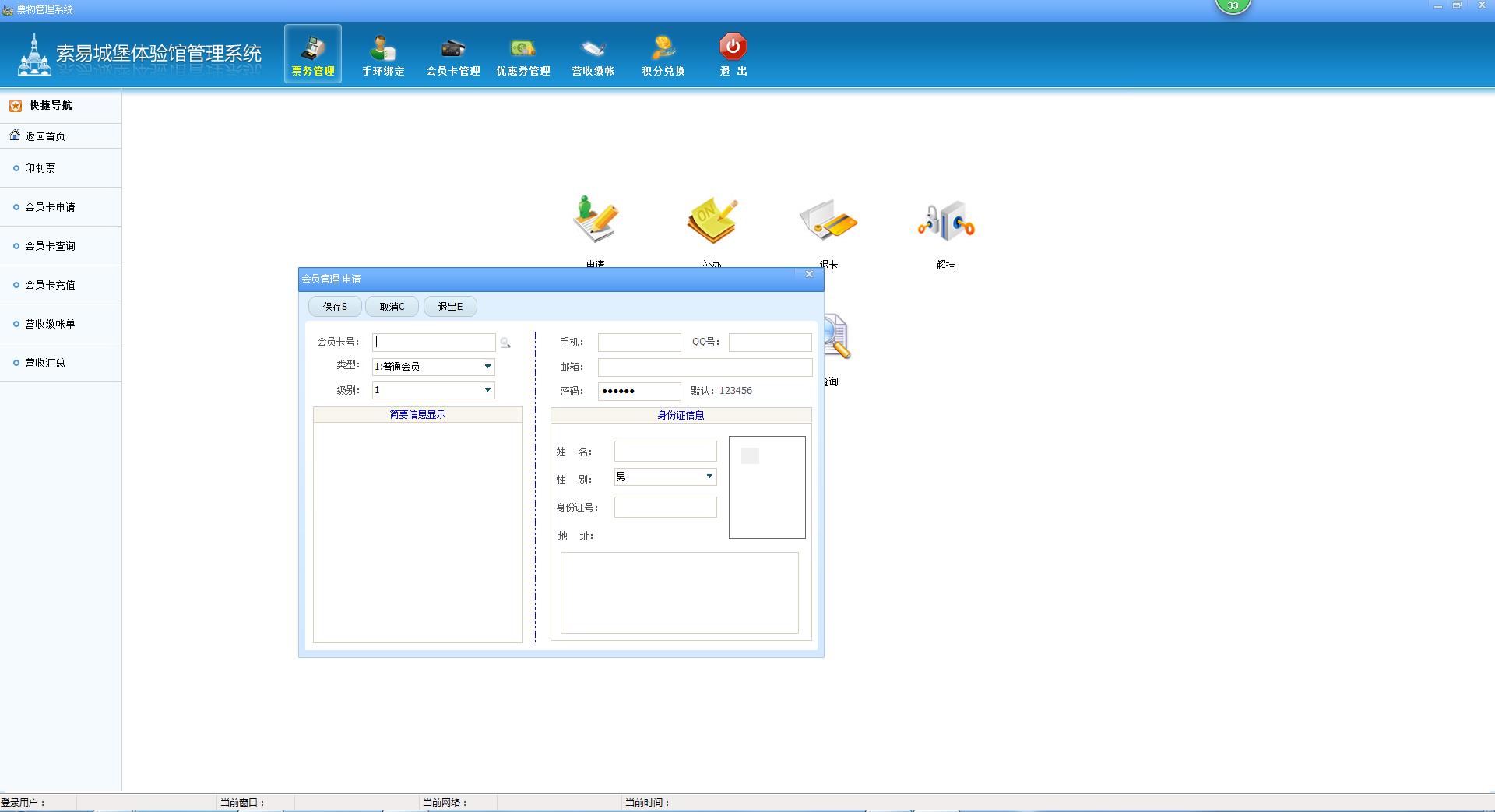Image resolution: width=1495 pixels, height=812 pixels.
Task: Click the 邮箱 input field
Action: pos(704,367)
